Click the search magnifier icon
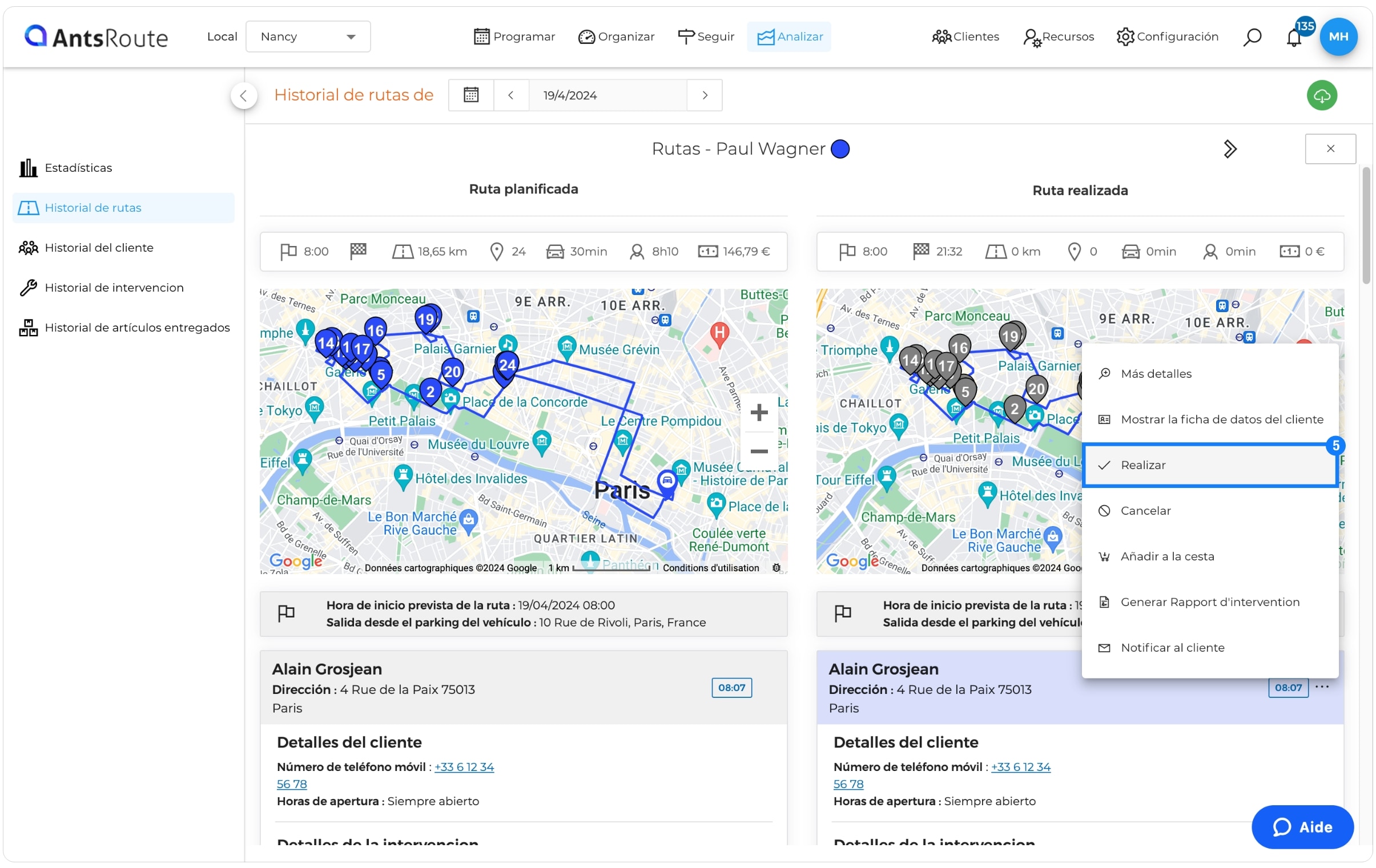 click(x=1252, y=37)
